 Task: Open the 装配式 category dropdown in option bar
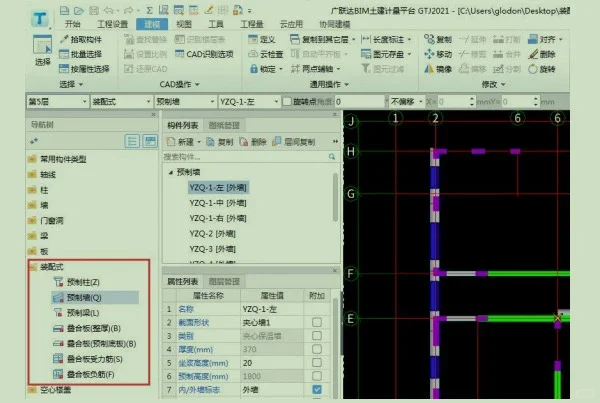pyautogui.click(x=122, y=102)
